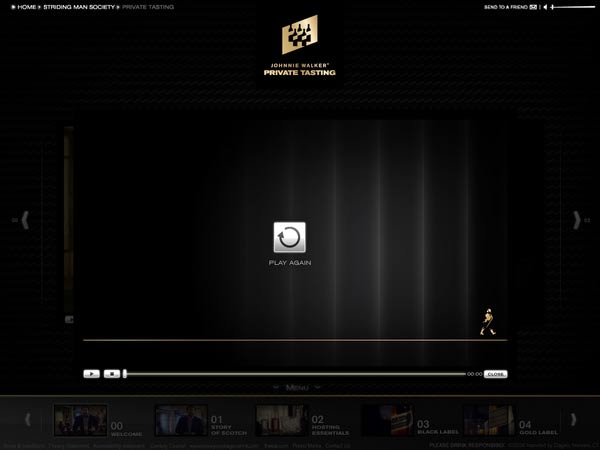
Task: Click the 00 Welcome chapter label
Action: pyautogui.click(x=127, y=429)
